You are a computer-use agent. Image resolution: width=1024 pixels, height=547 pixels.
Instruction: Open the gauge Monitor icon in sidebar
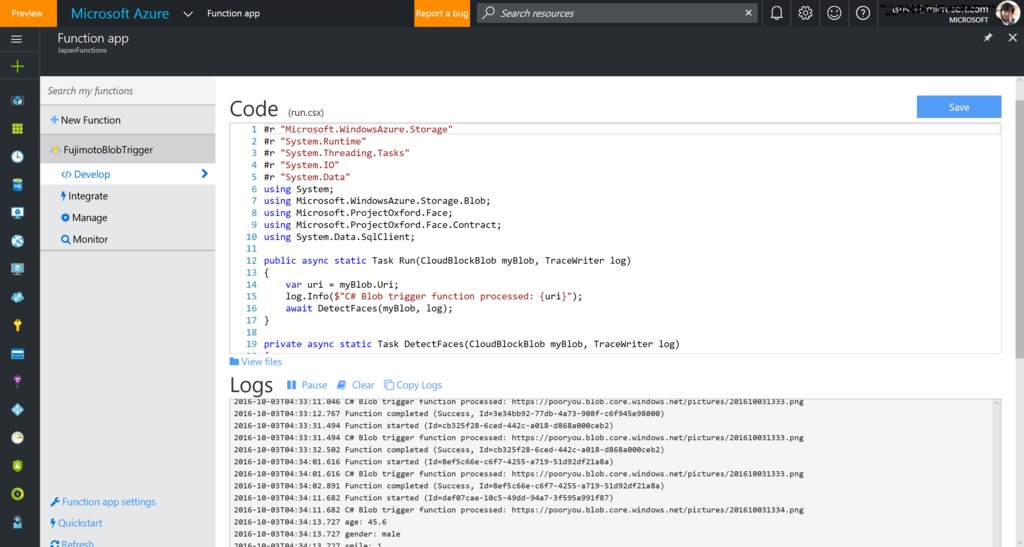pyautogui.click(x=18, y=437)
